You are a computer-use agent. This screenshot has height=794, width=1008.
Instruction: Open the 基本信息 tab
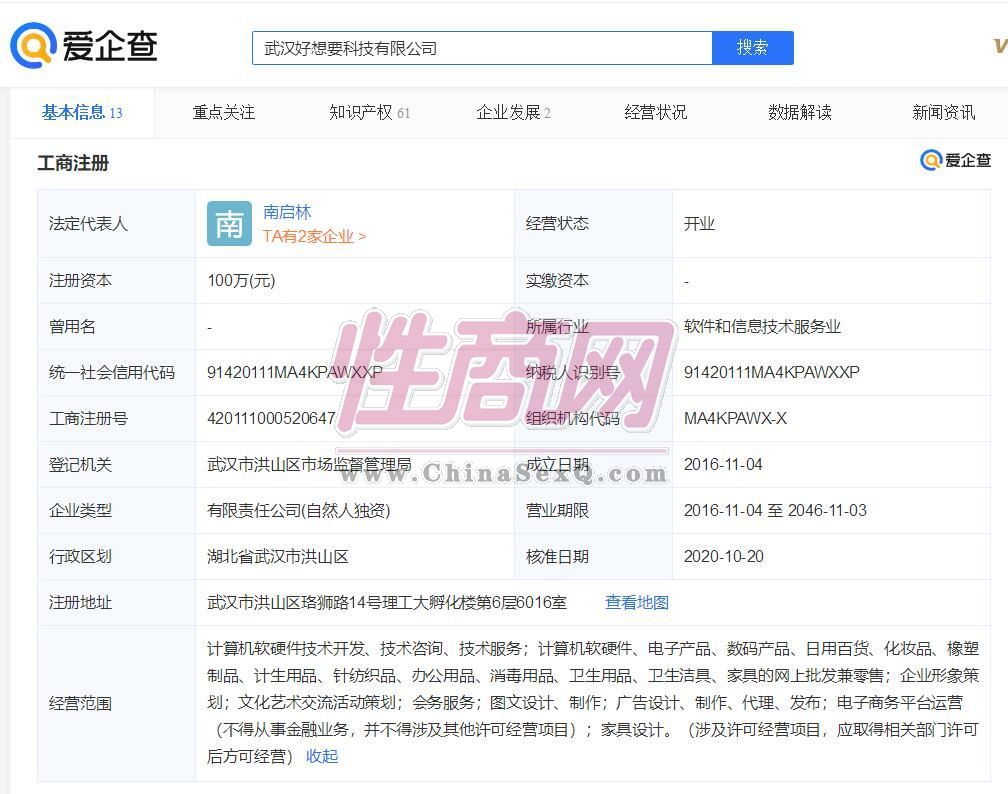(x=82, y=113)
